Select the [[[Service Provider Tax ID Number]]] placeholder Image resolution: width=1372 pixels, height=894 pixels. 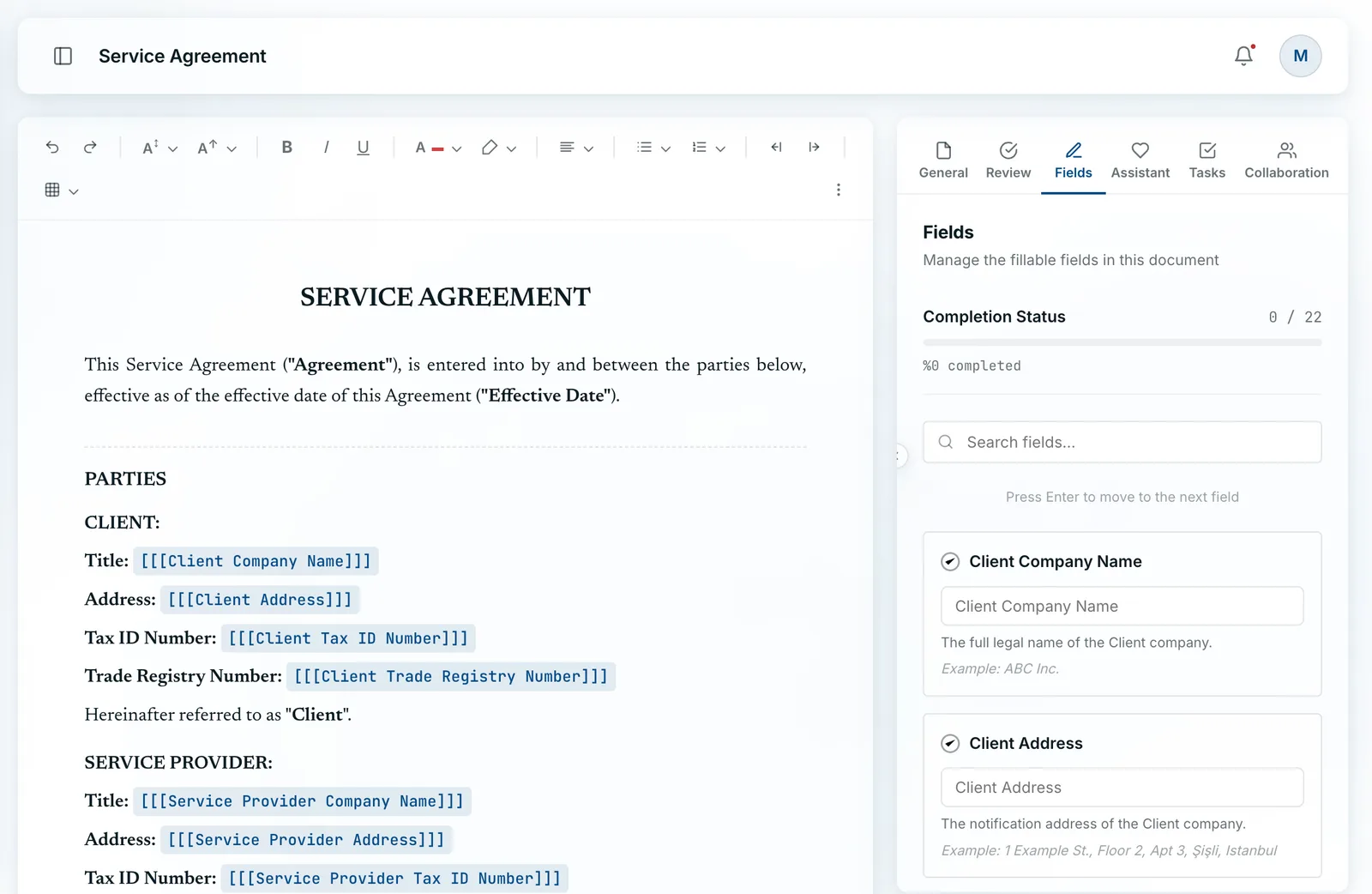point(394,879)
